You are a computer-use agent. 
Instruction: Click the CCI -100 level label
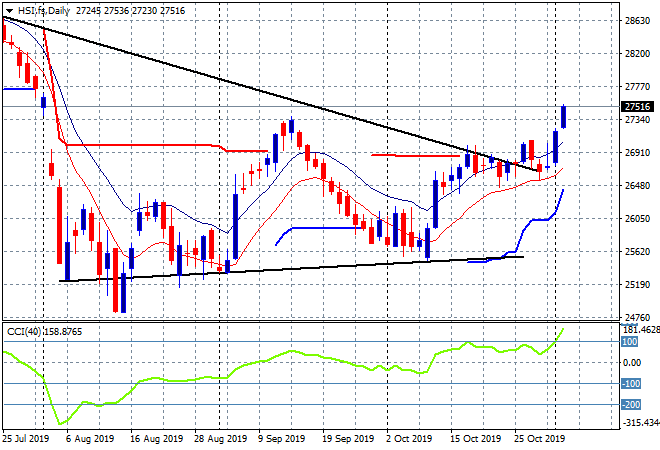point(631,383)
